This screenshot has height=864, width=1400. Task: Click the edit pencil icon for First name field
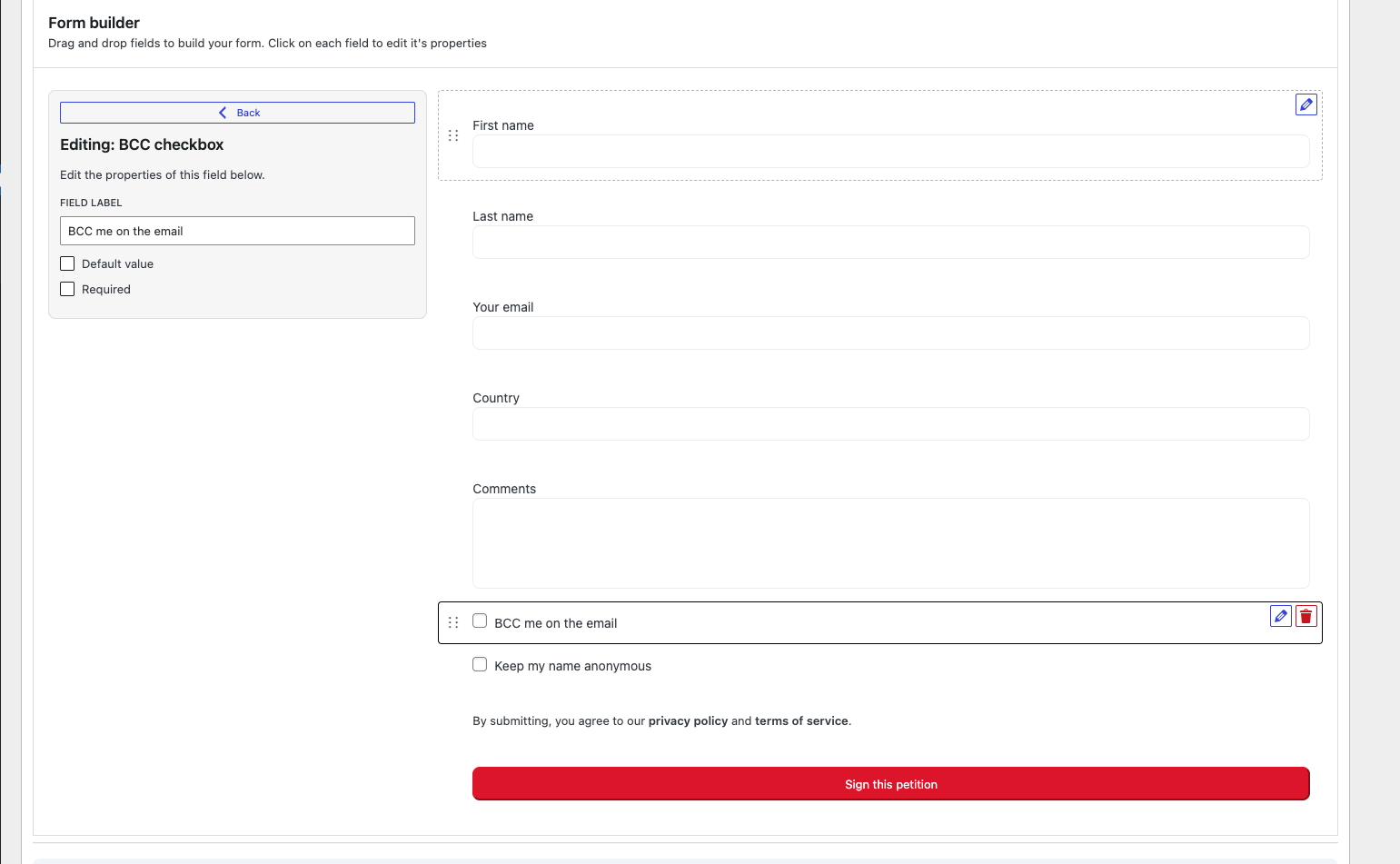point(1306,104)
